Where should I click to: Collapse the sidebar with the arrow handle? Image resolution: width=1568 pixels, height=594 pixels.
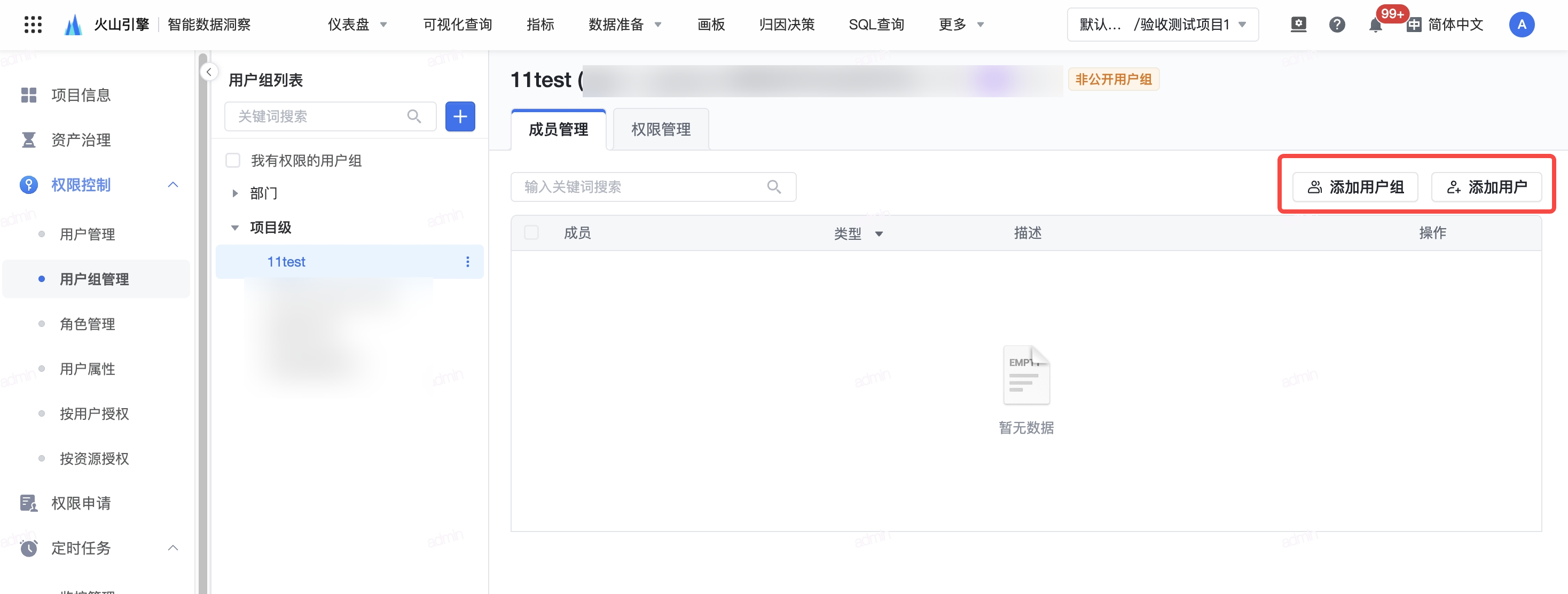point(209,72)
